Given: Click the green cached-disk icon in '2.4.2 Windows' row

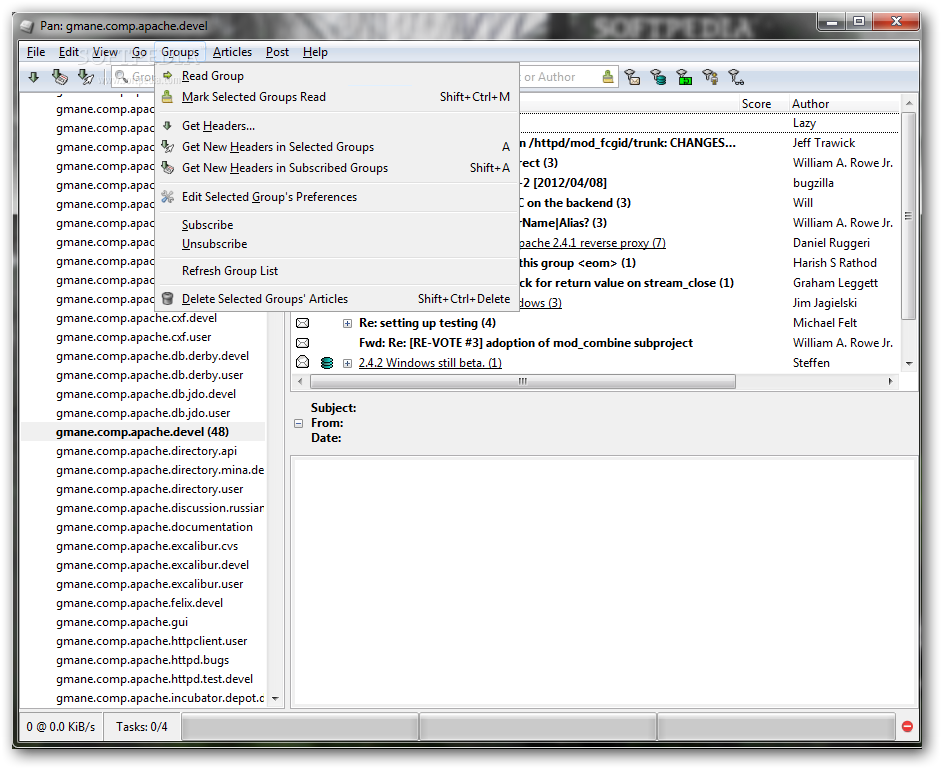Looking at the screenshot, I should pos(327,363).
